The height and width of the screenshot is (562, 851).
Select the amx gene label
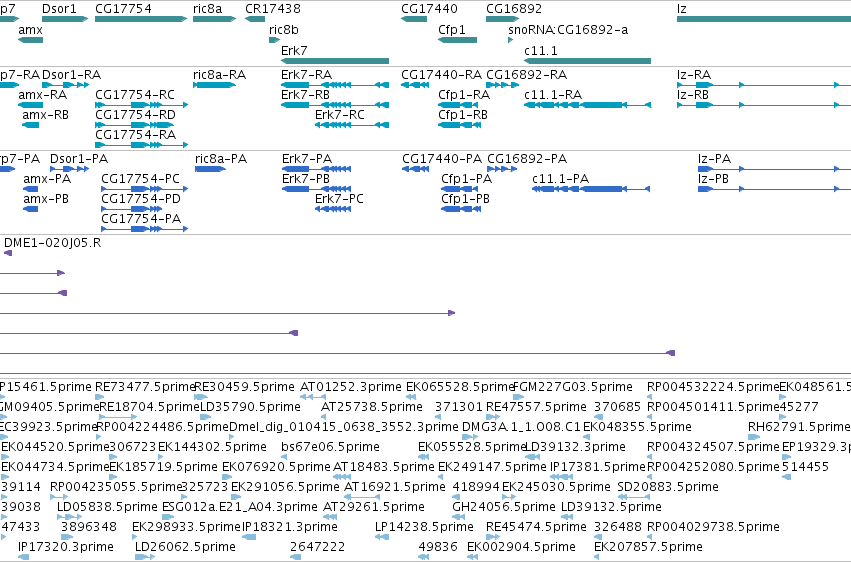(x=30, y=30)
